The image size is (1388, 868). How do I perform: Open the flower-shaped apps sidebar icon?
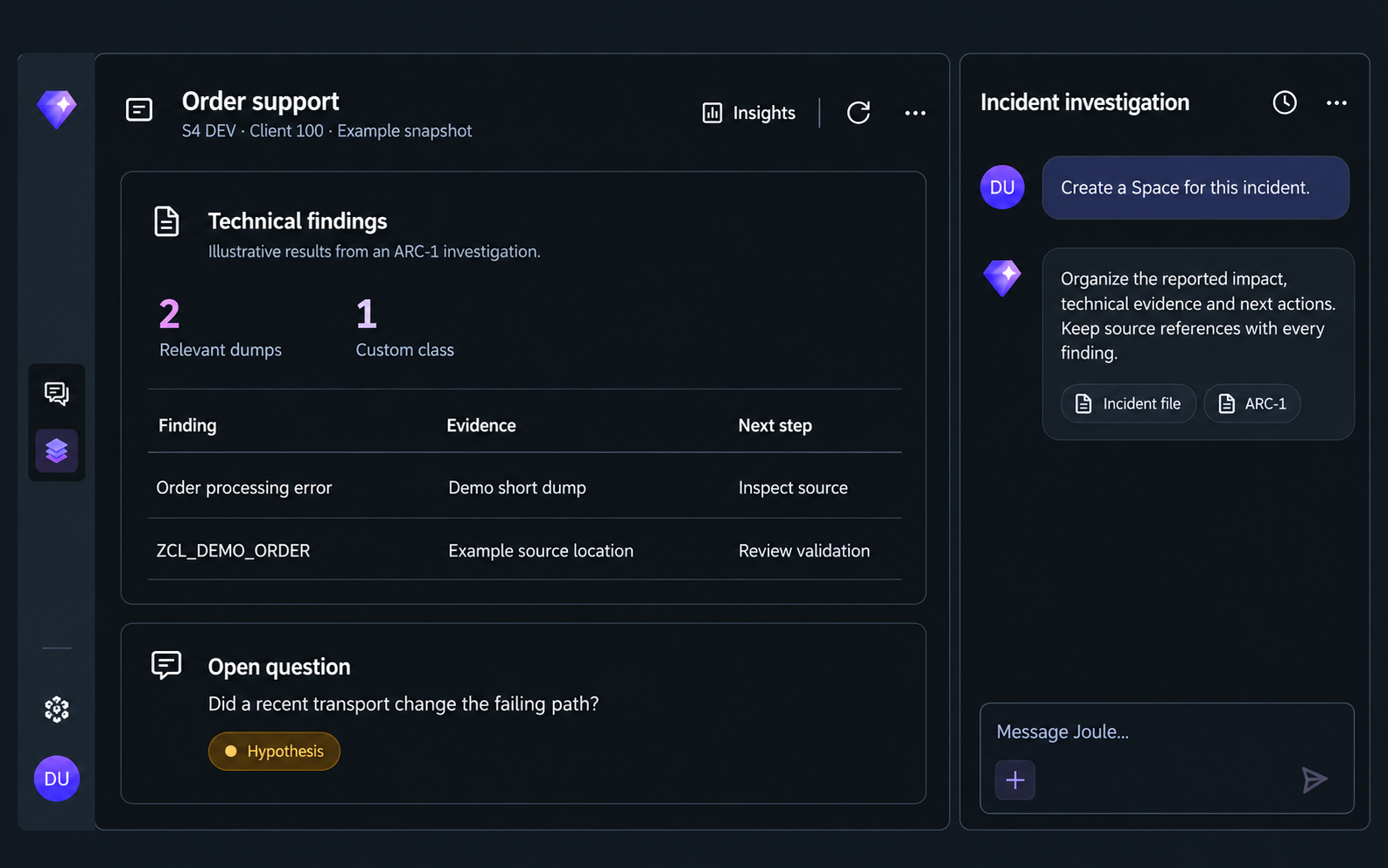[x=57, y=709]
